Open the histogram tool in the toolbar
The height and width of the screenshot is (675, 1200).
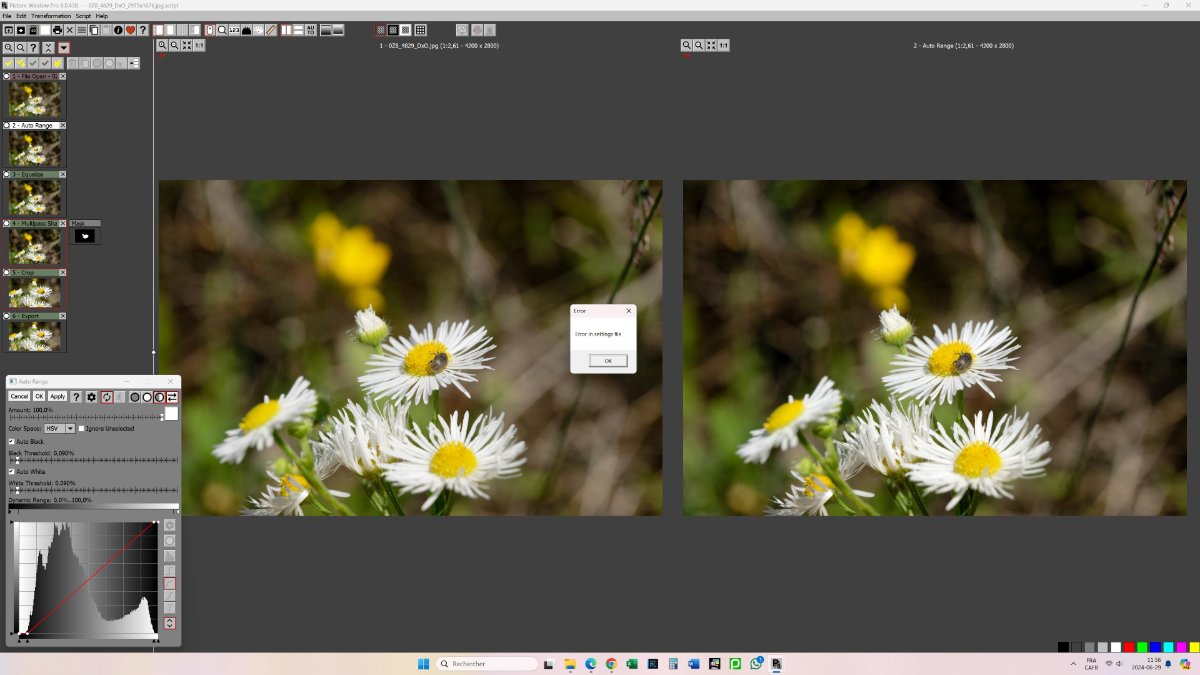coord(246,30)
